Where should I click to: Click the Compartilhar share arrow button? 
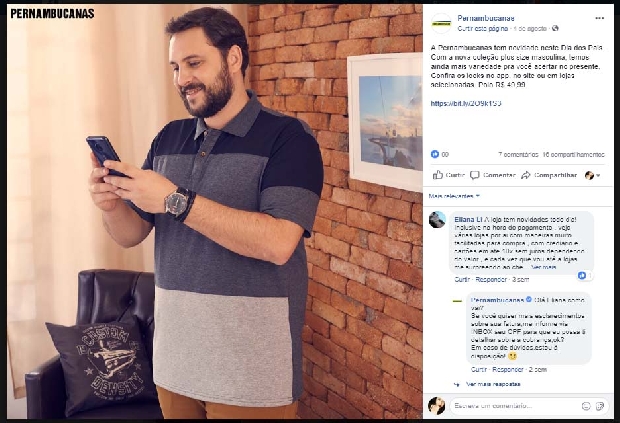(549, 175)
